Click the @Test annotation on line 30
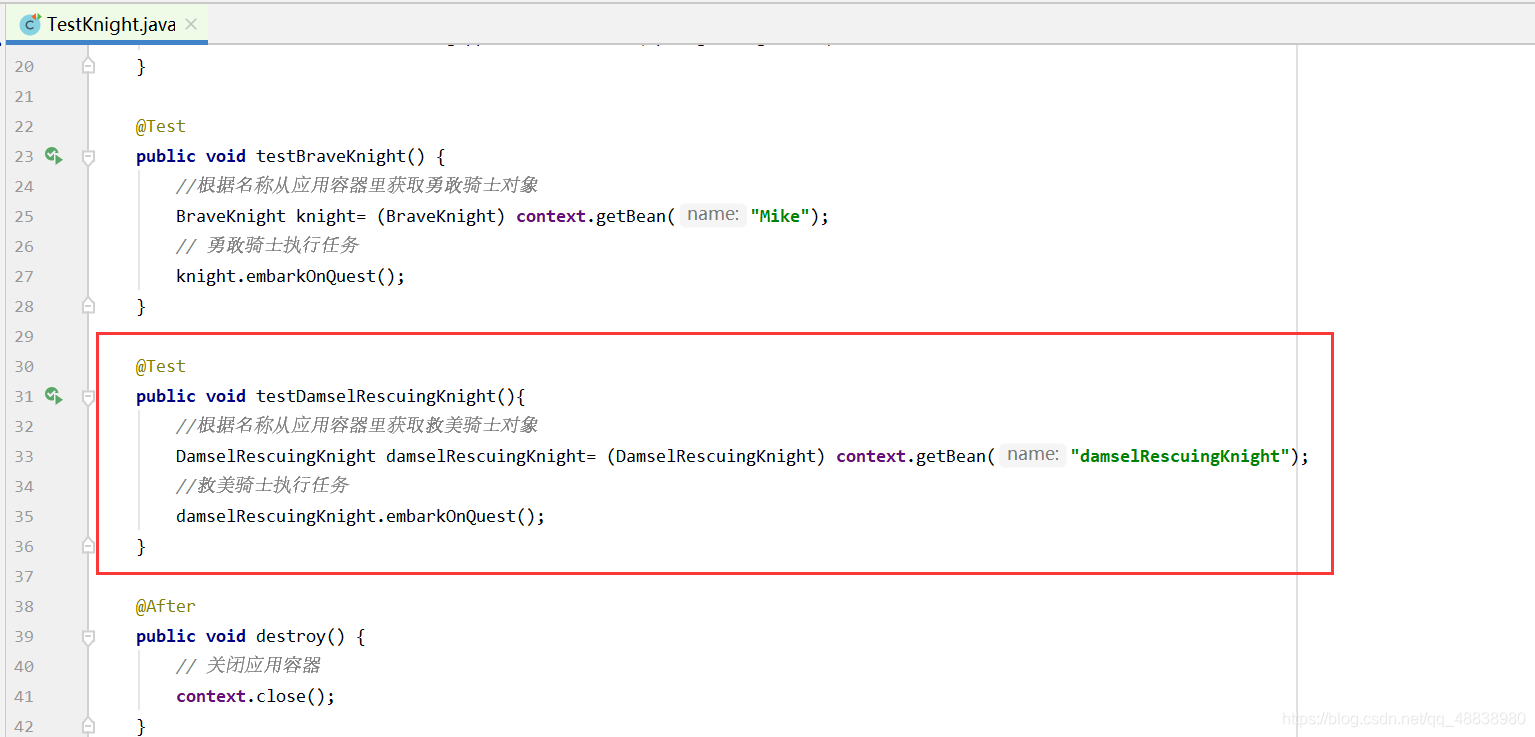 tap(161, 366)
